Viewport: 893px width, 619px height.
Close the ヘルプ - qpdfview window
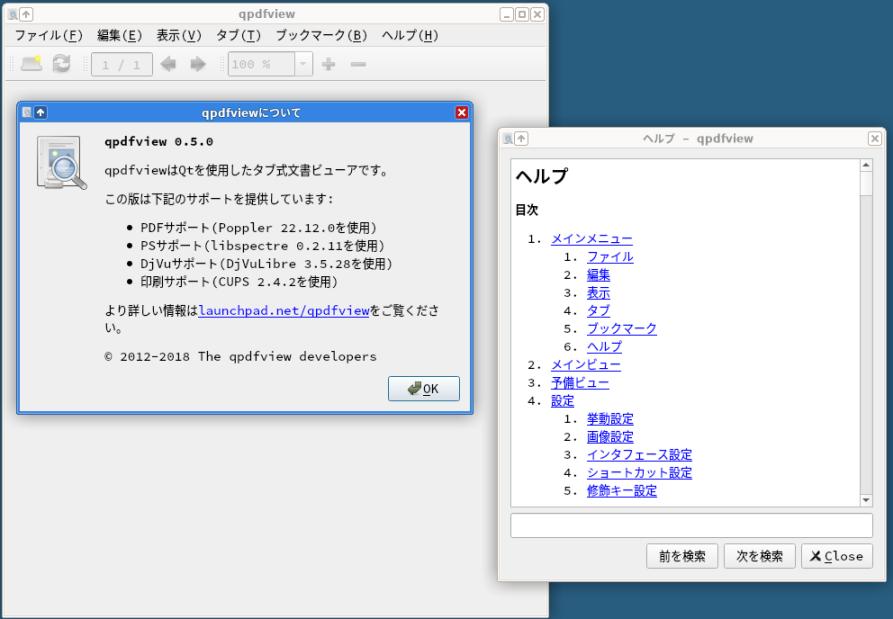pyautogui.click(x=875, y=138)
